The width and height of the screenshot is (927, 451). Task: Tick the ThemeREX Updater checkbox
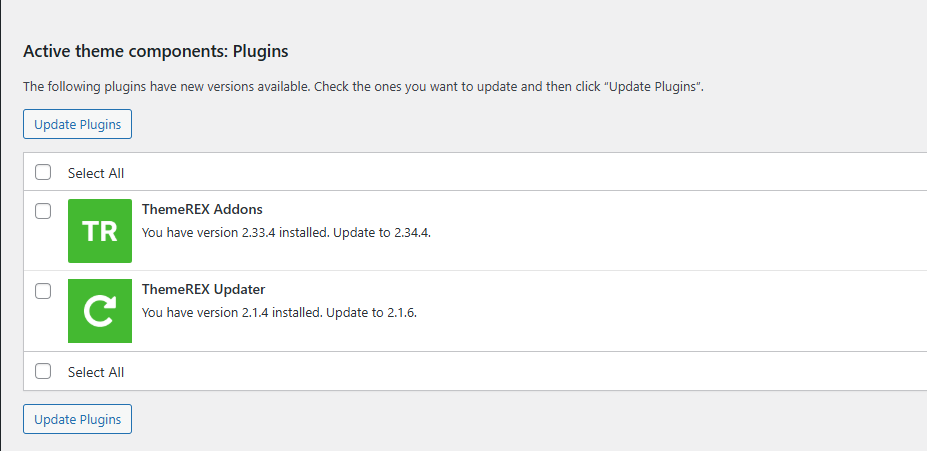coord(43,291)
